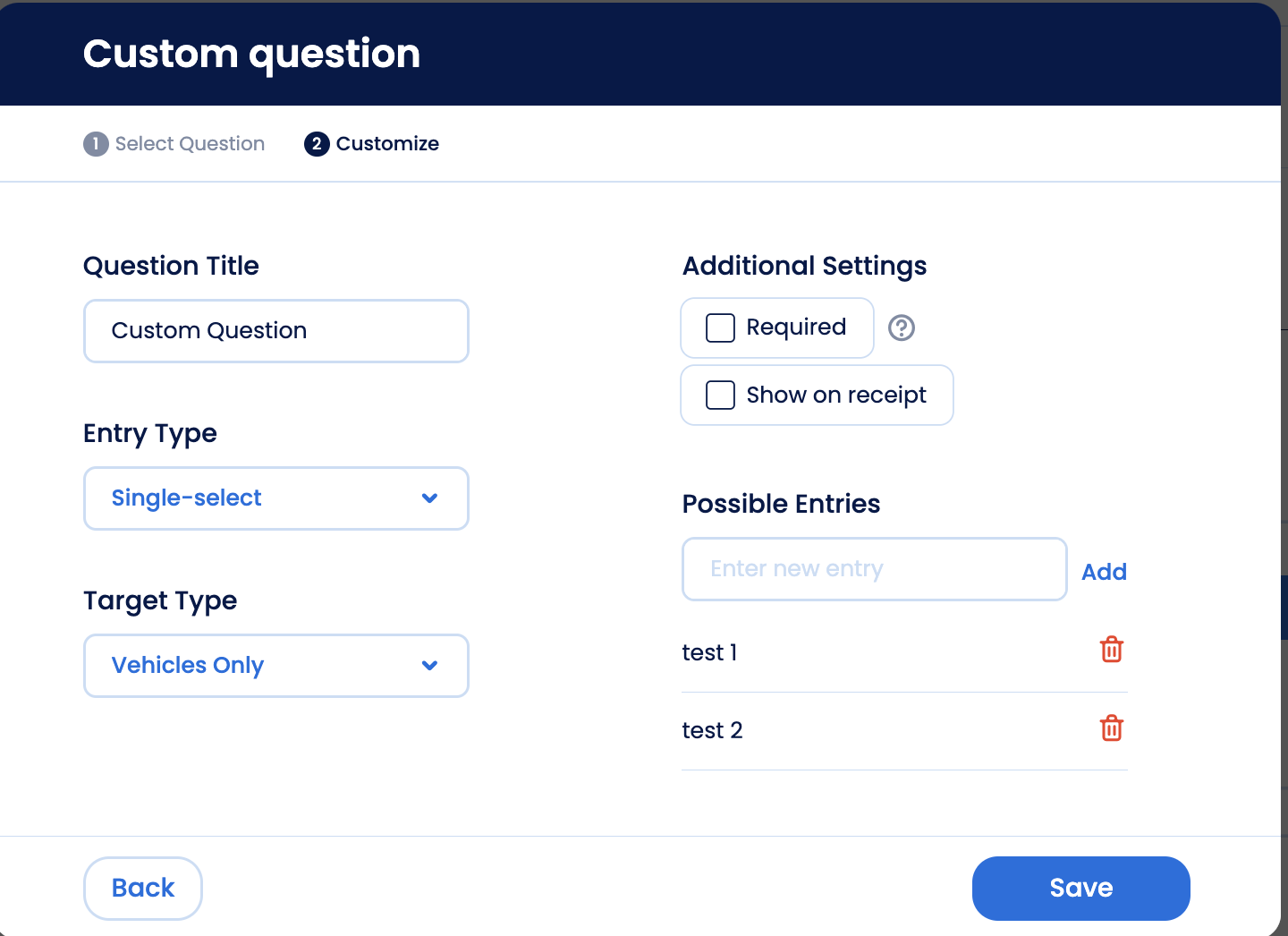Image resolution: width=1288 pixels, height=936 pixels.
Task: Delete the test 1 entry with trash icon
Action: tap(1111, 650)
